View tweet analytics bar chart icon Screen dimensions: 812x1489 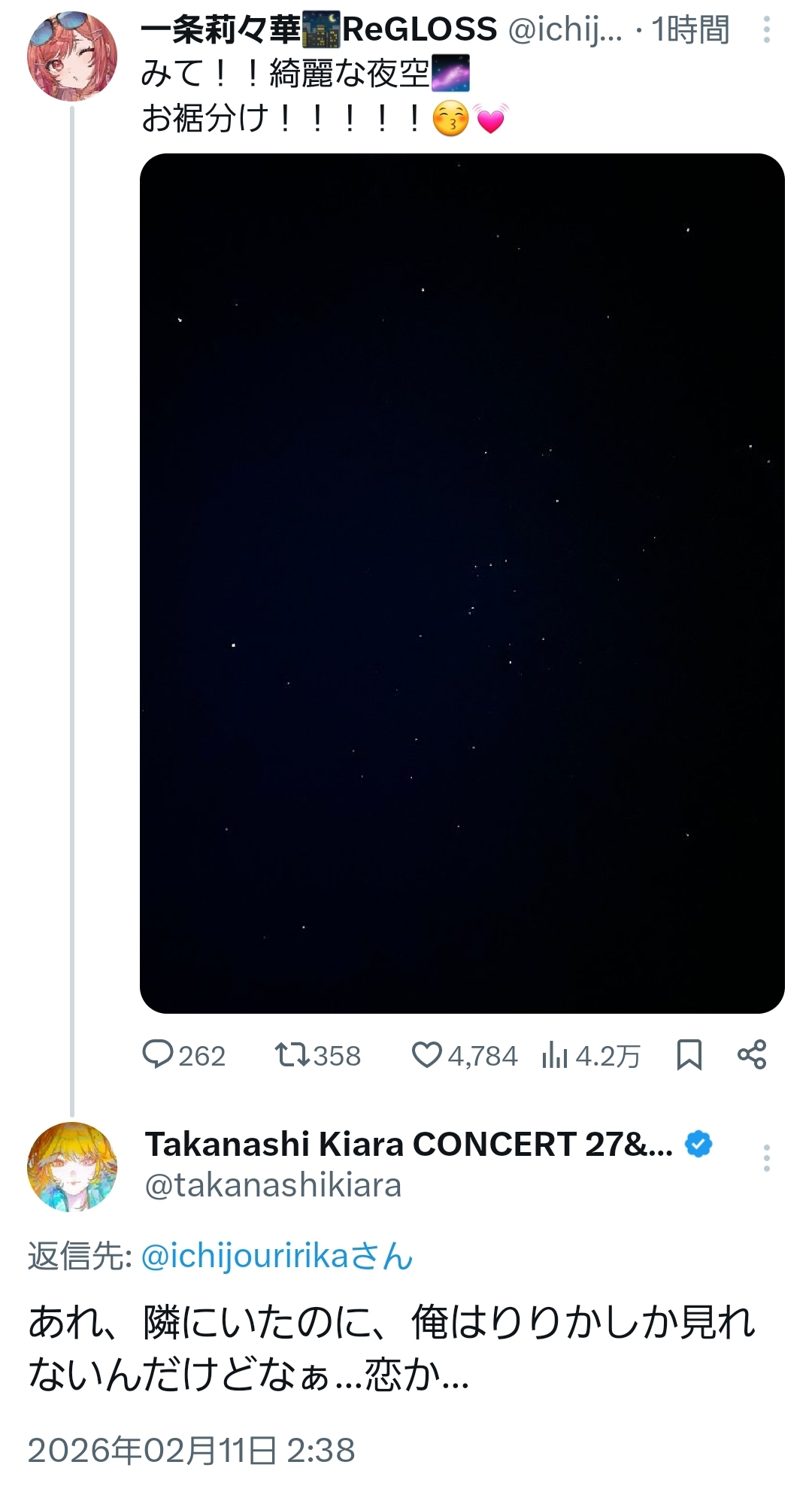pyautogui.click(x=555, y=1055)
